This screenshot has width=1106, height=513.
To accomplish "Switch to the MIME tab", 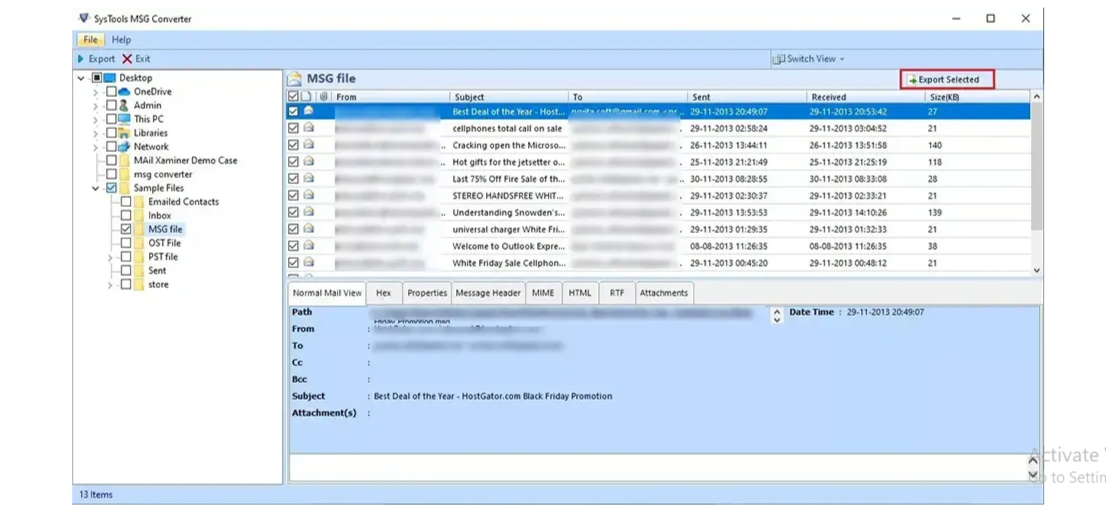I will [543, 293].
